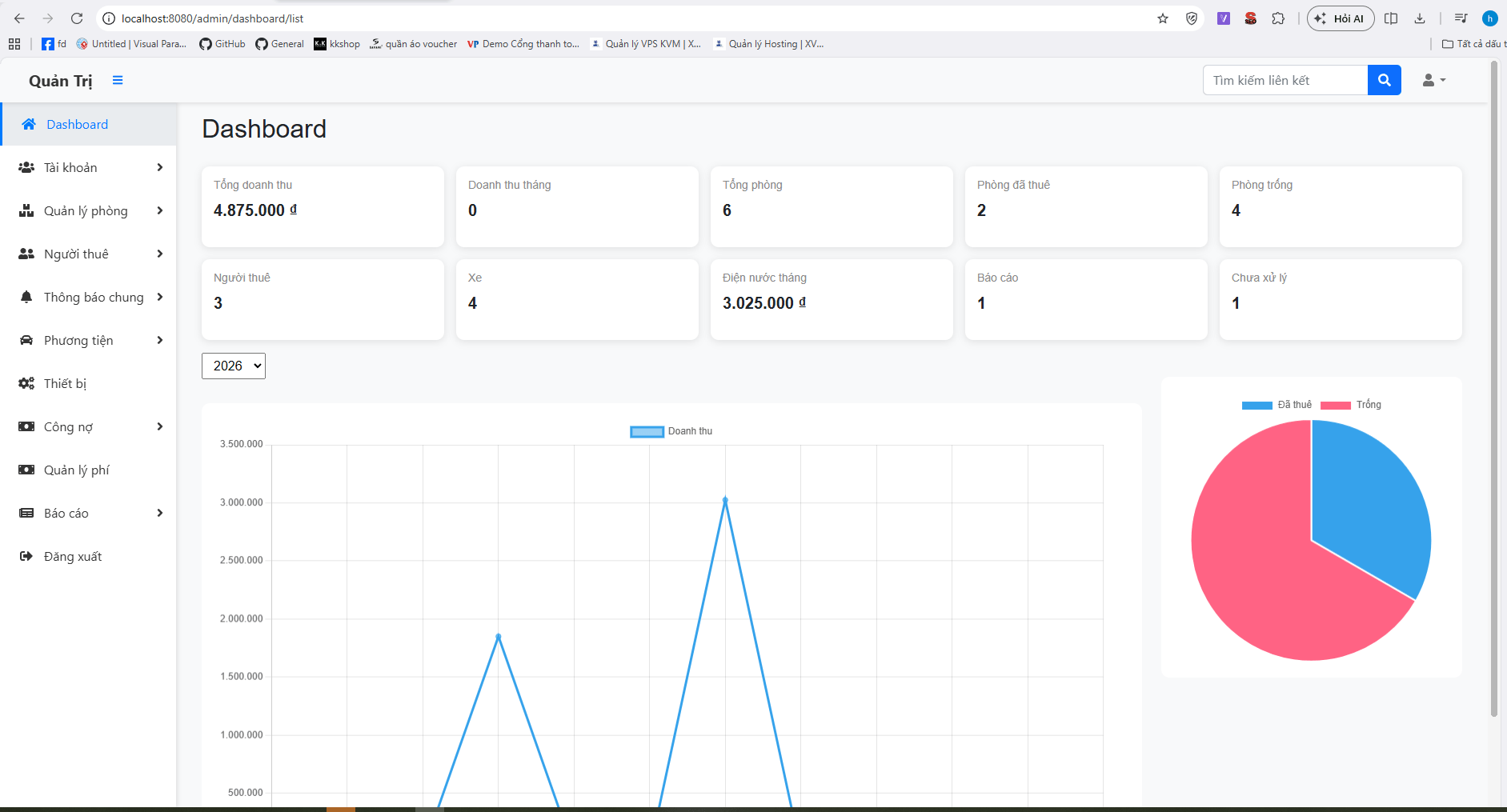Image resolution: width=1507 pixels, height=812 pixels.
Task: Bookmark this page with star icon
Action: pos(1163,18)
